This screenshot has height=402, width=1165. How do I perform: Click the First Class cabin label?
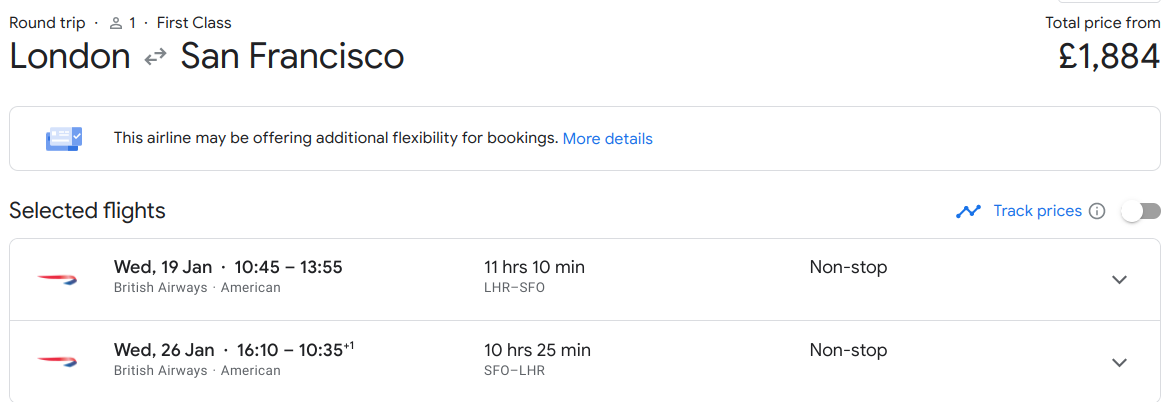(x=194, y=23)
